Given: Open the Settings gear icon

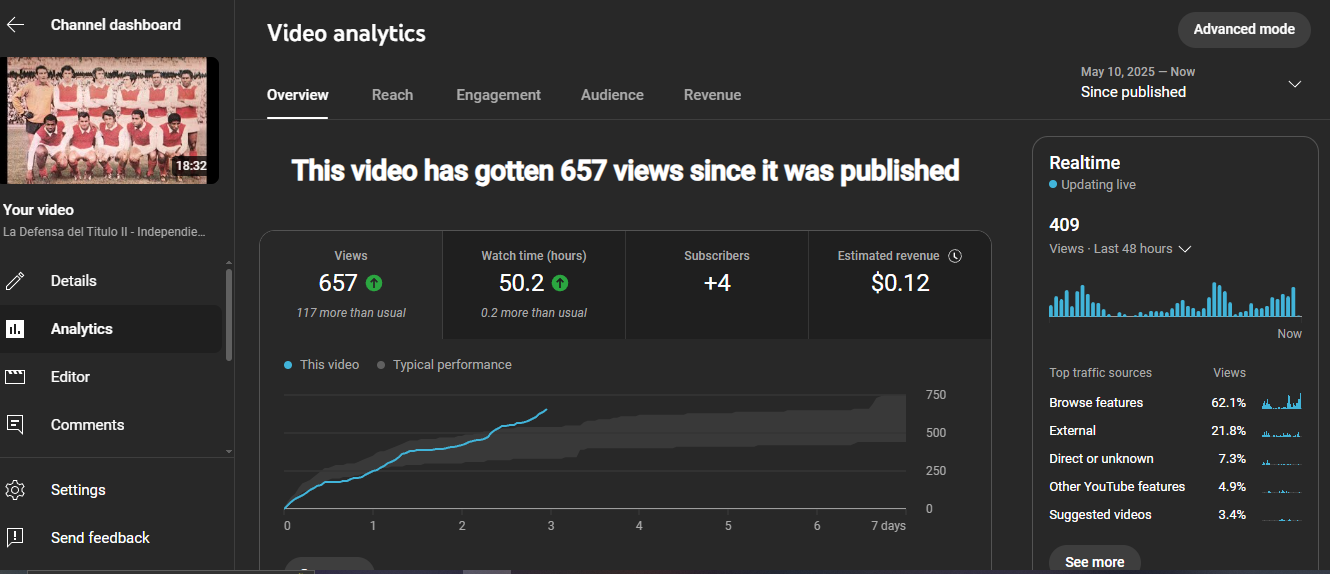Looking at the screenshot, I should pos(15,490).
